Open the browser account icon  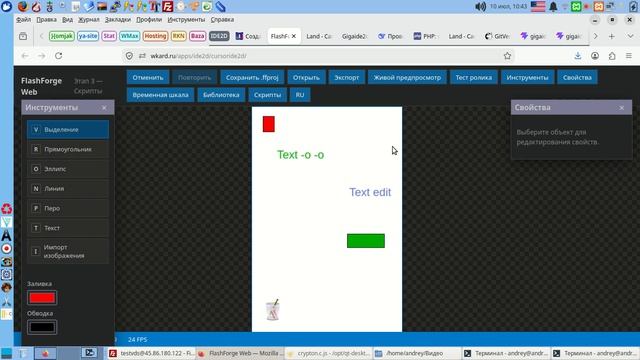point(595,56)
